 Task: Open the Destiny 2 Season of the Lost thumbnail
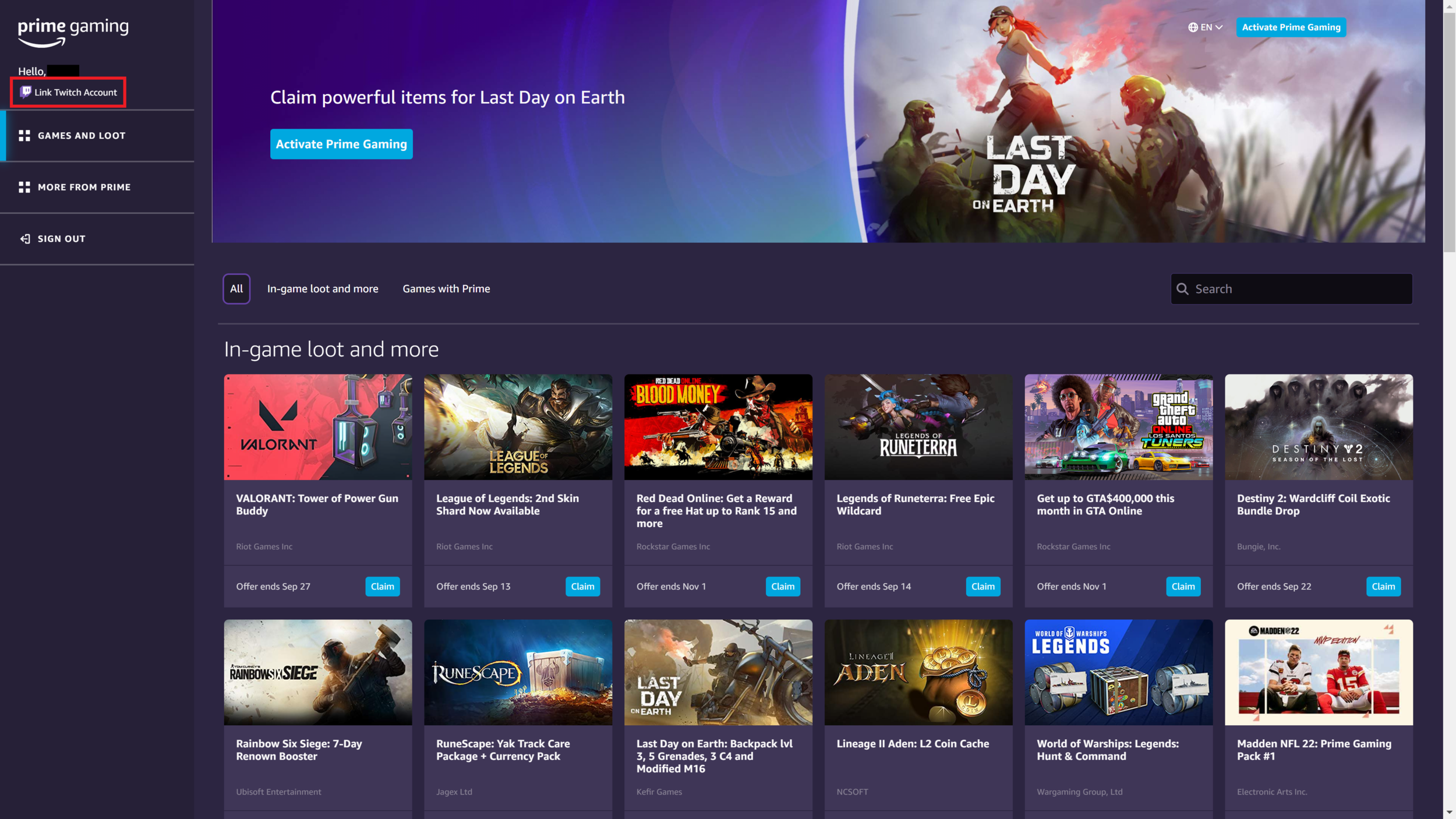(x=1319, y=427)
